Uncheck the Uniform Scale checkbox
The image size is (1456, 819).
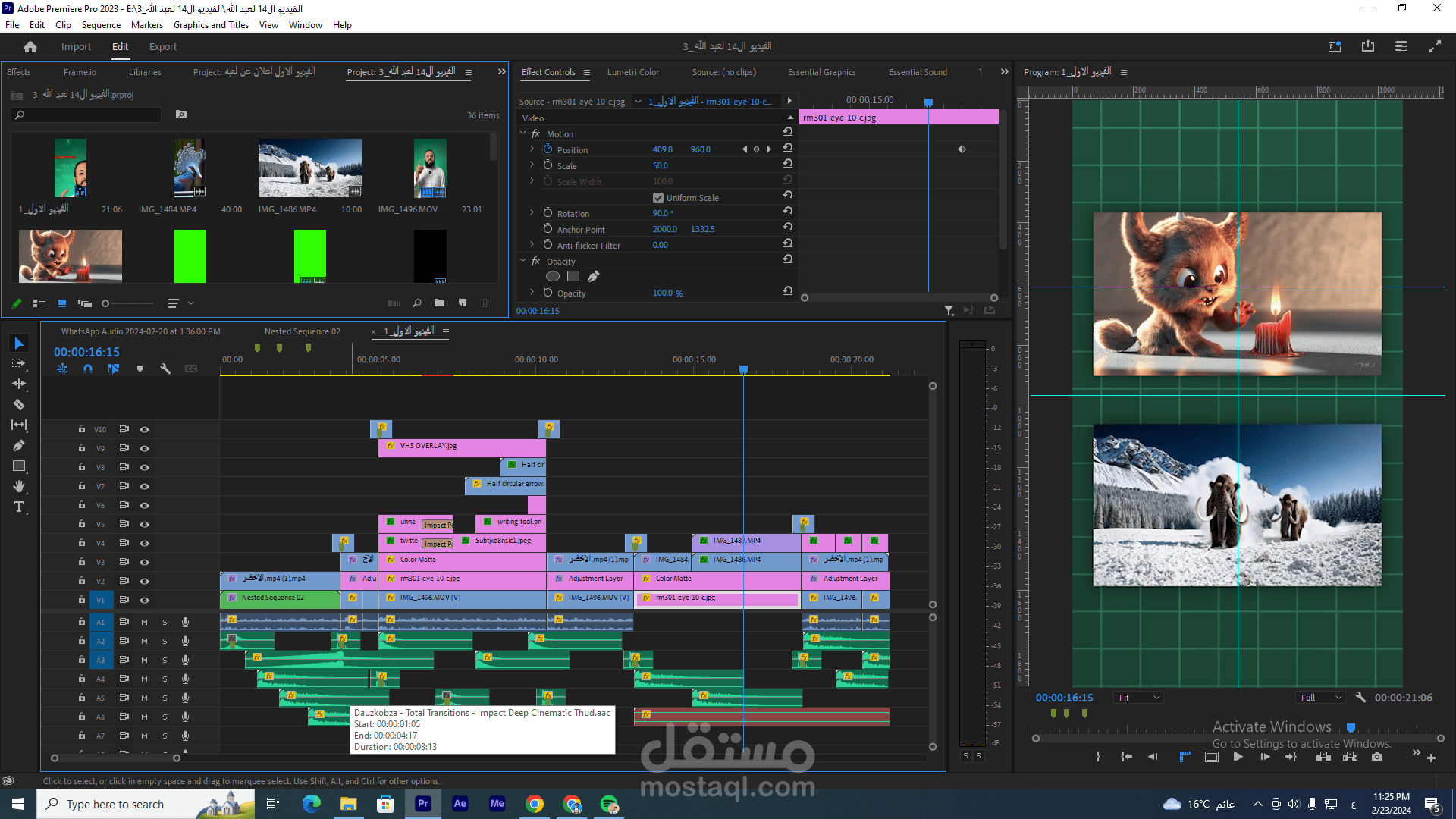click(x=658, y=198)
